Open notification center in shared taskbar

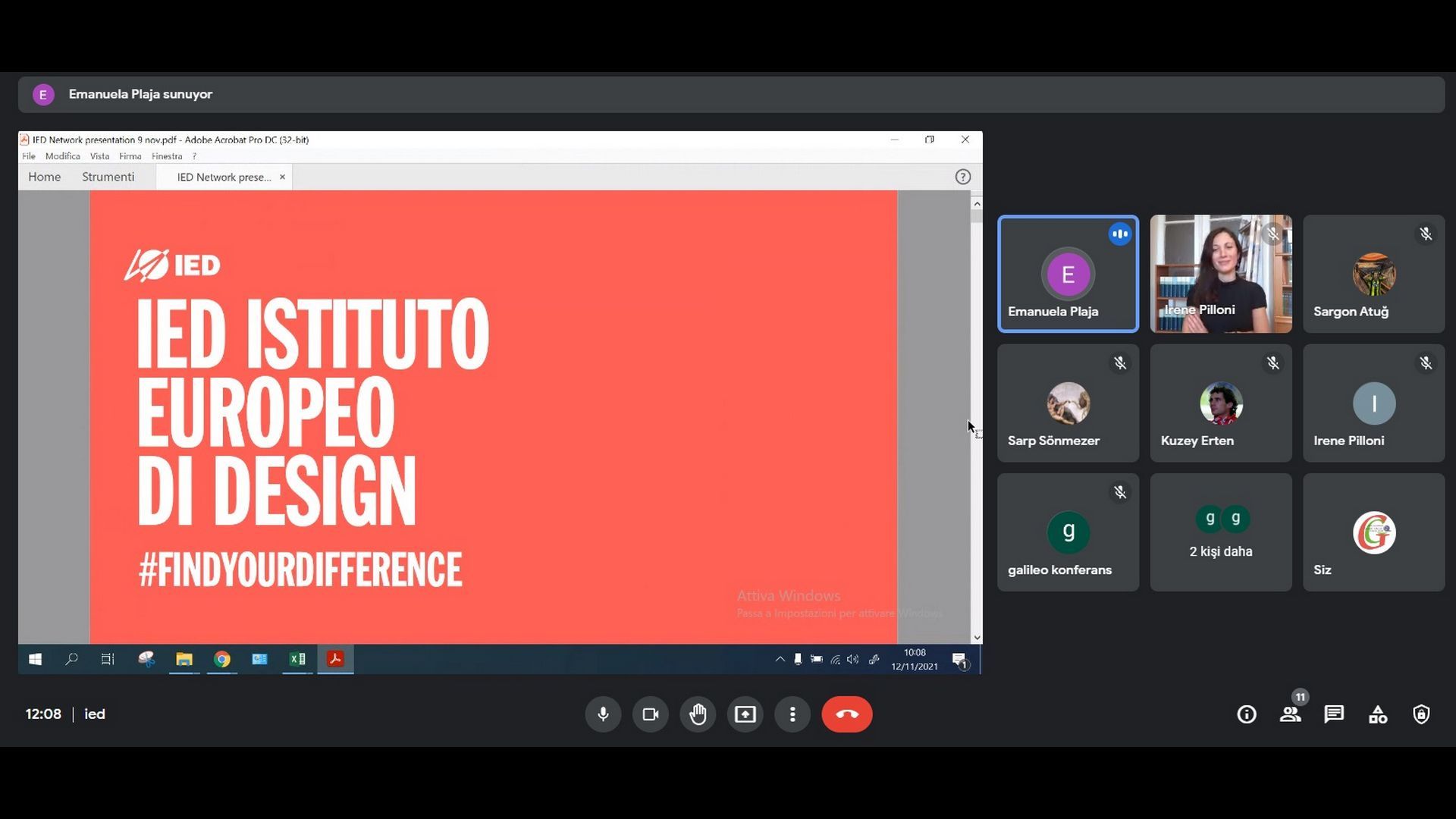click(x=960, y=661)
